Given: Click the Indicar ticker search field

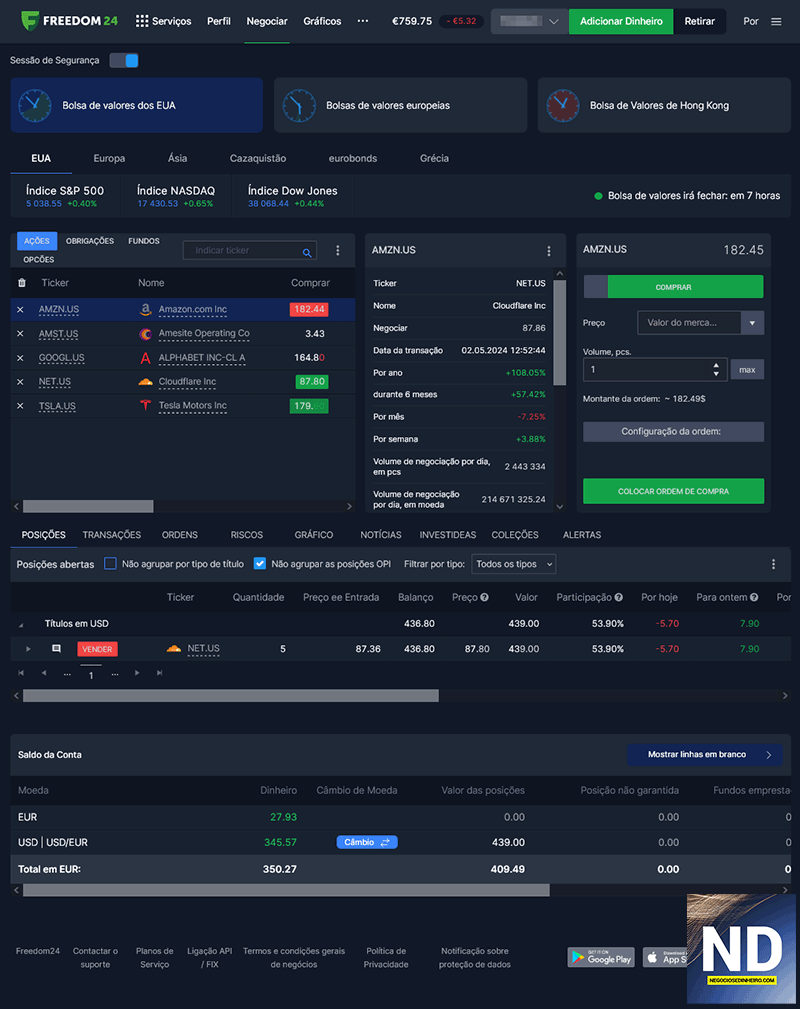Looking at the screenshot, I should tap(250, 250).
